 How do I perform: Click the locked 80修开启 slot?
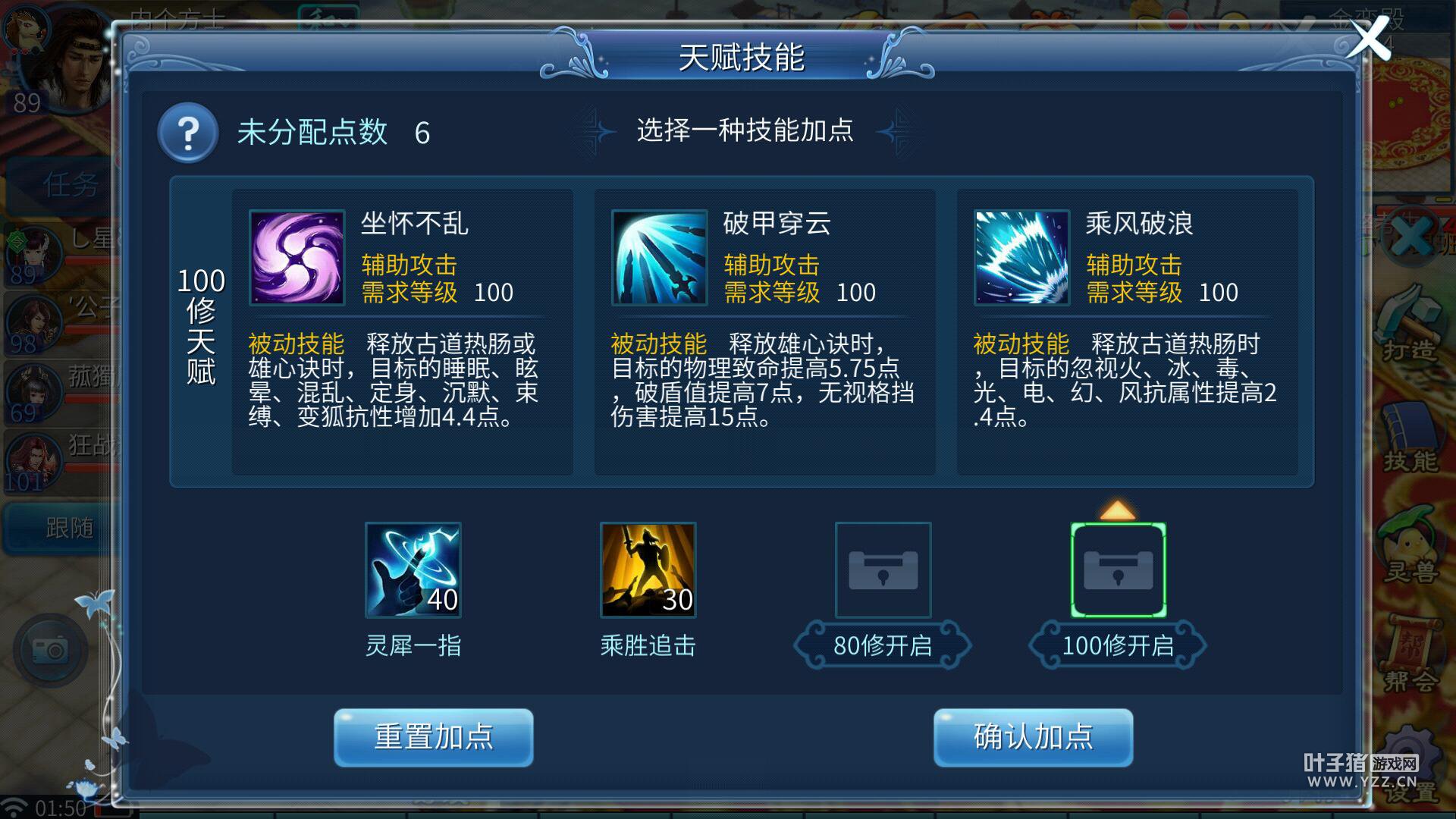pos(883,570)
